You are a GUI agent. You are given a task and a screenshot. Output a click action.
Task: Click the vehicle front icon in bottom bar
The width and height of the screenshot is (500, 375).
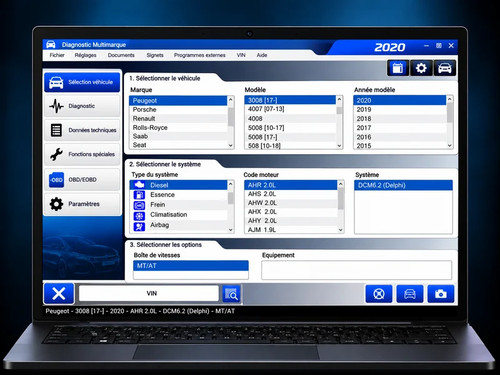click(x=410, y=294)
